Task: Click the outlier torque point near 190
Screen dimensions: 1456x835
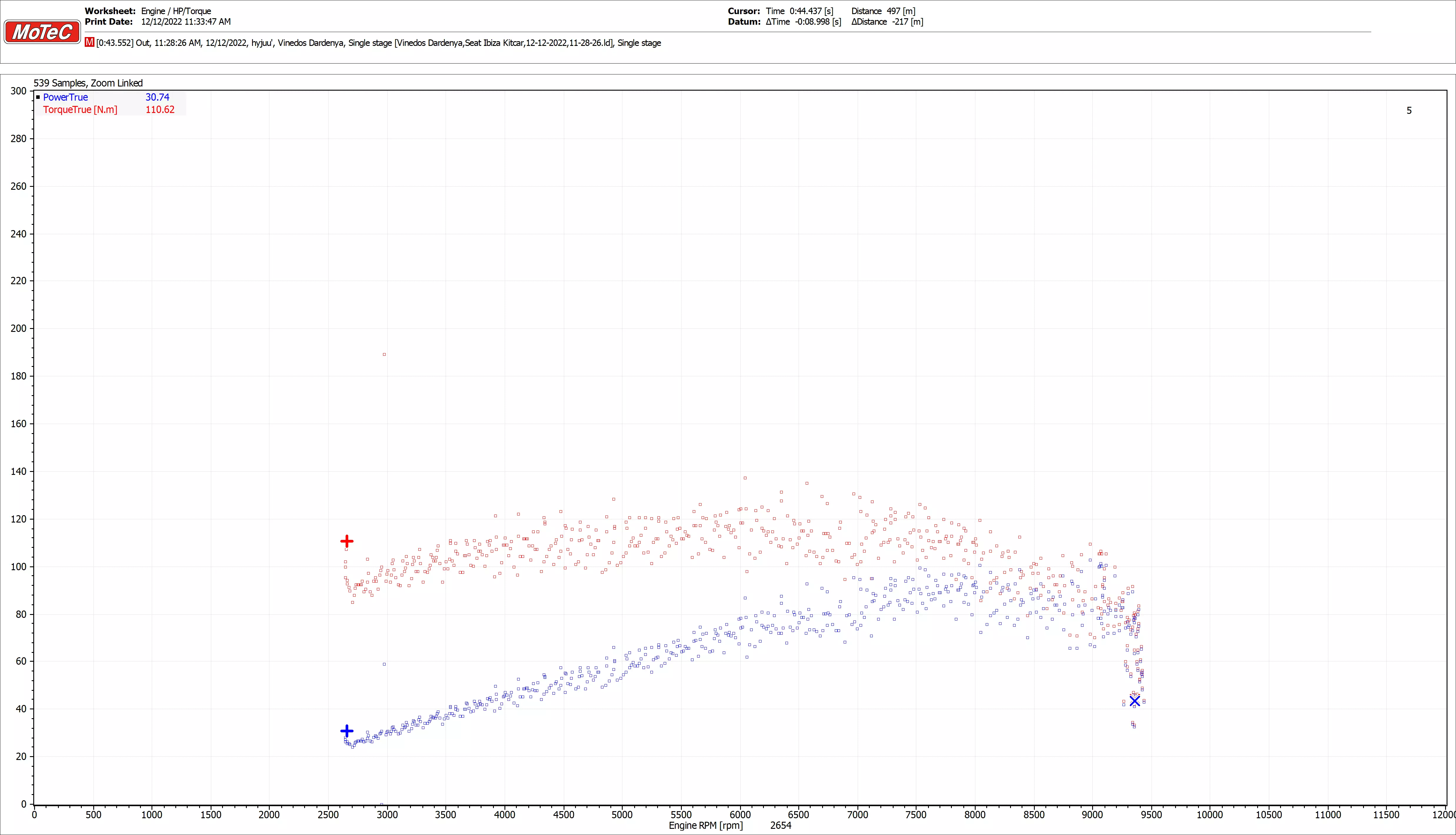Action: pos(384,355)
